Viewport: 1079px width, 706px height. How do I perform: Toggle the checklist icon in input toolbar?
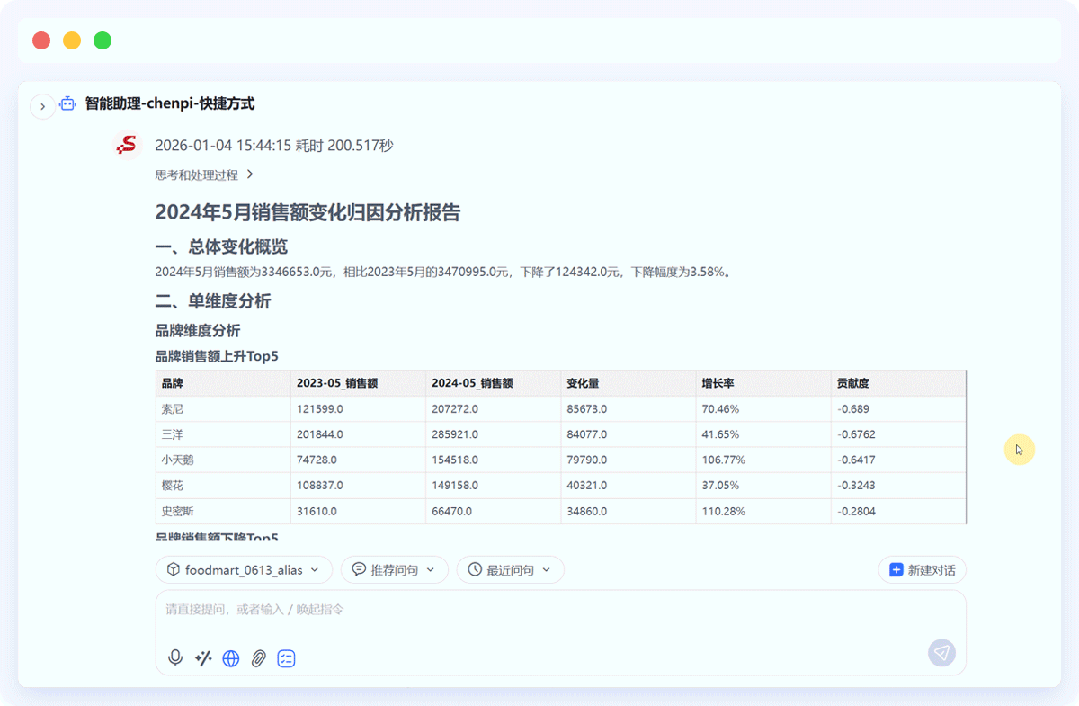(286, 658)
